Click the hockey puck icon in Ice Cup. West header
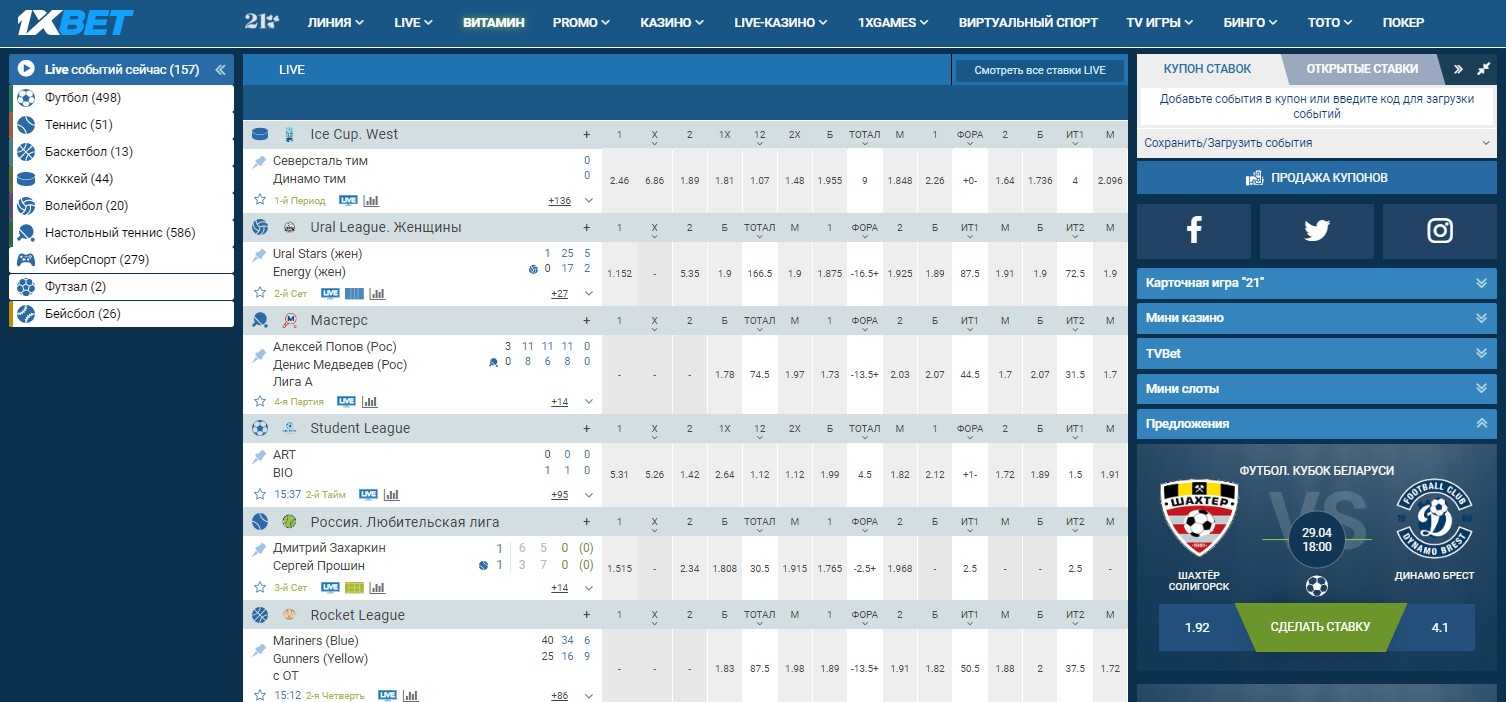 [260, 134]
